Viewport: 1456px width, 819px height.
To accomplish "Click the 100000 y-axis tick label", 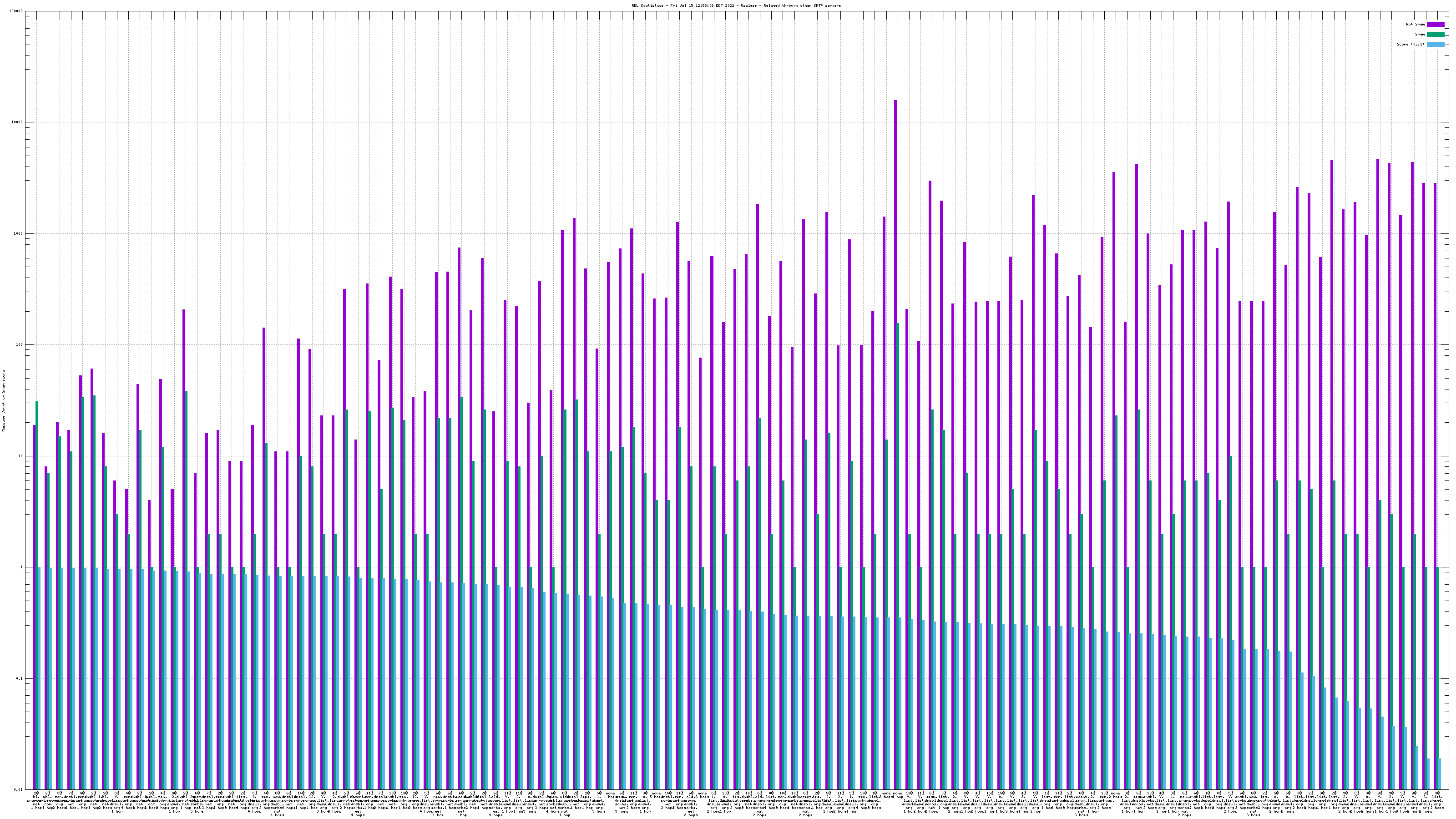I will pos(17,11).
